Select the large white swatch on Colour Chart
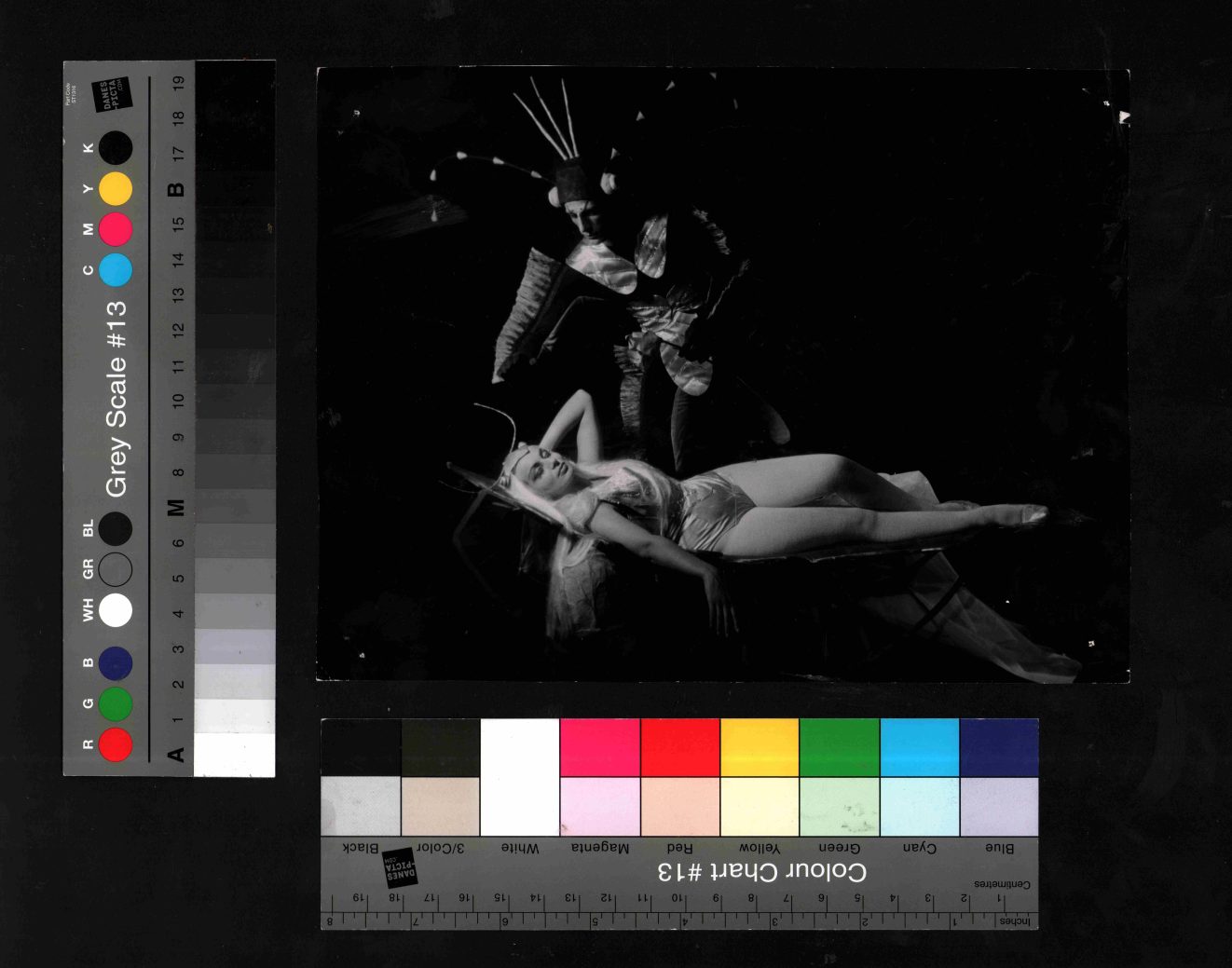Image resolution: width=1232 pixels, height=968 pixels. click(519, 776)
